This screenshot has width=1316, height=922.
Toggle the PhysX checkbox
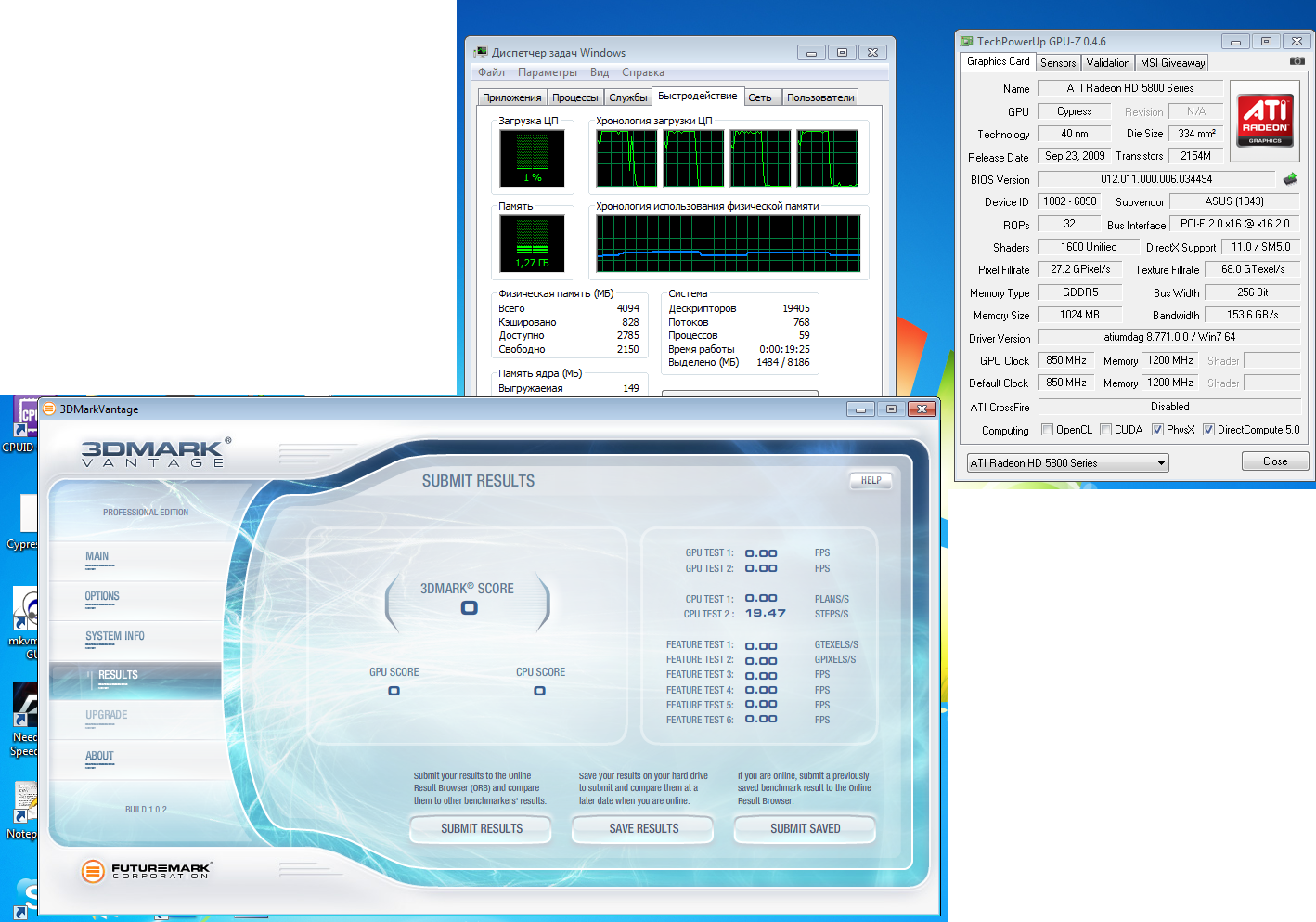click(x=1158, y=430)
